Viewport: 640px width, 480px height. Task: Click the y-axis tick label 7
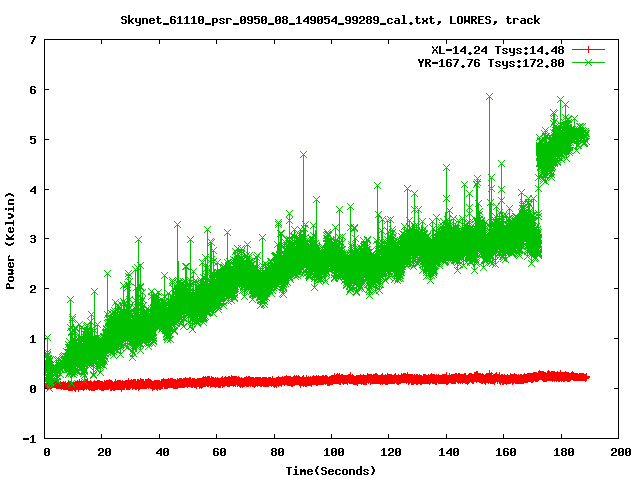point(33,40)
